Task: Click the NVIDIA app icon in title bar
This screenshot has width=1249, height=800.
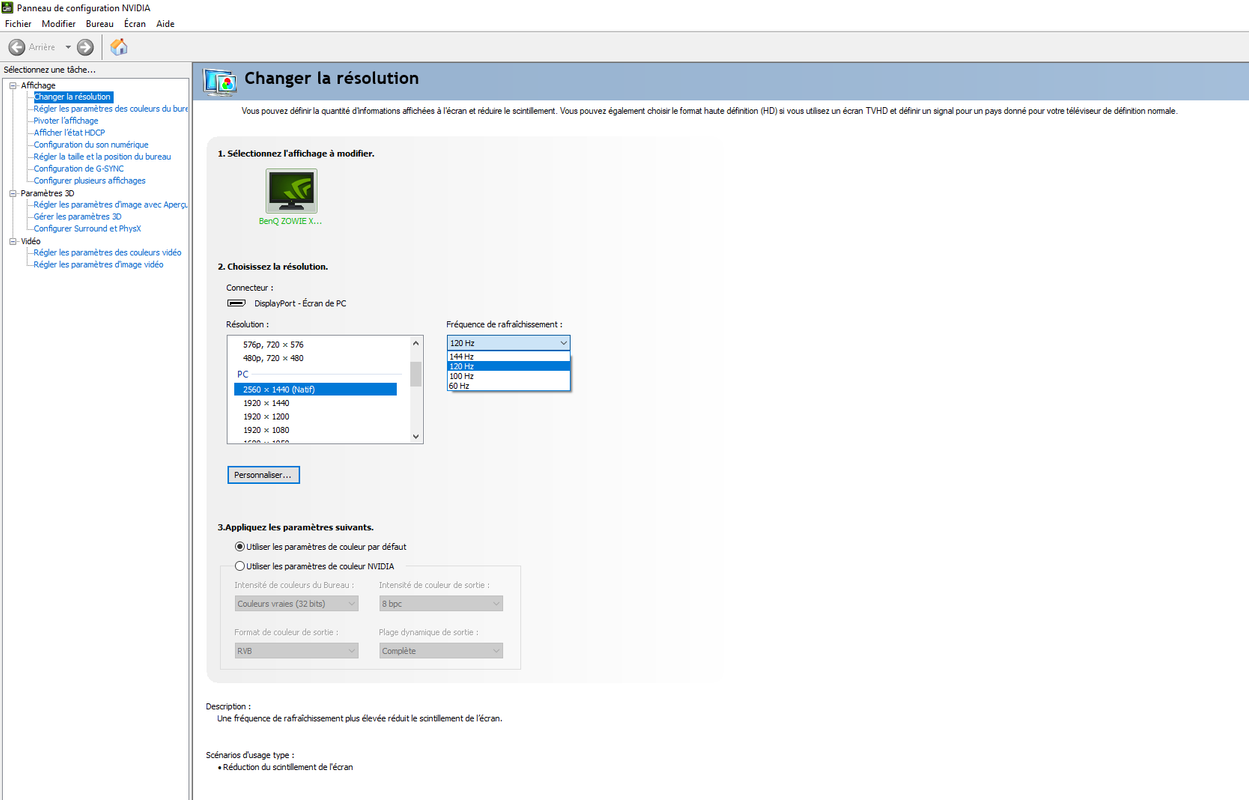Action: pos(8,8)
